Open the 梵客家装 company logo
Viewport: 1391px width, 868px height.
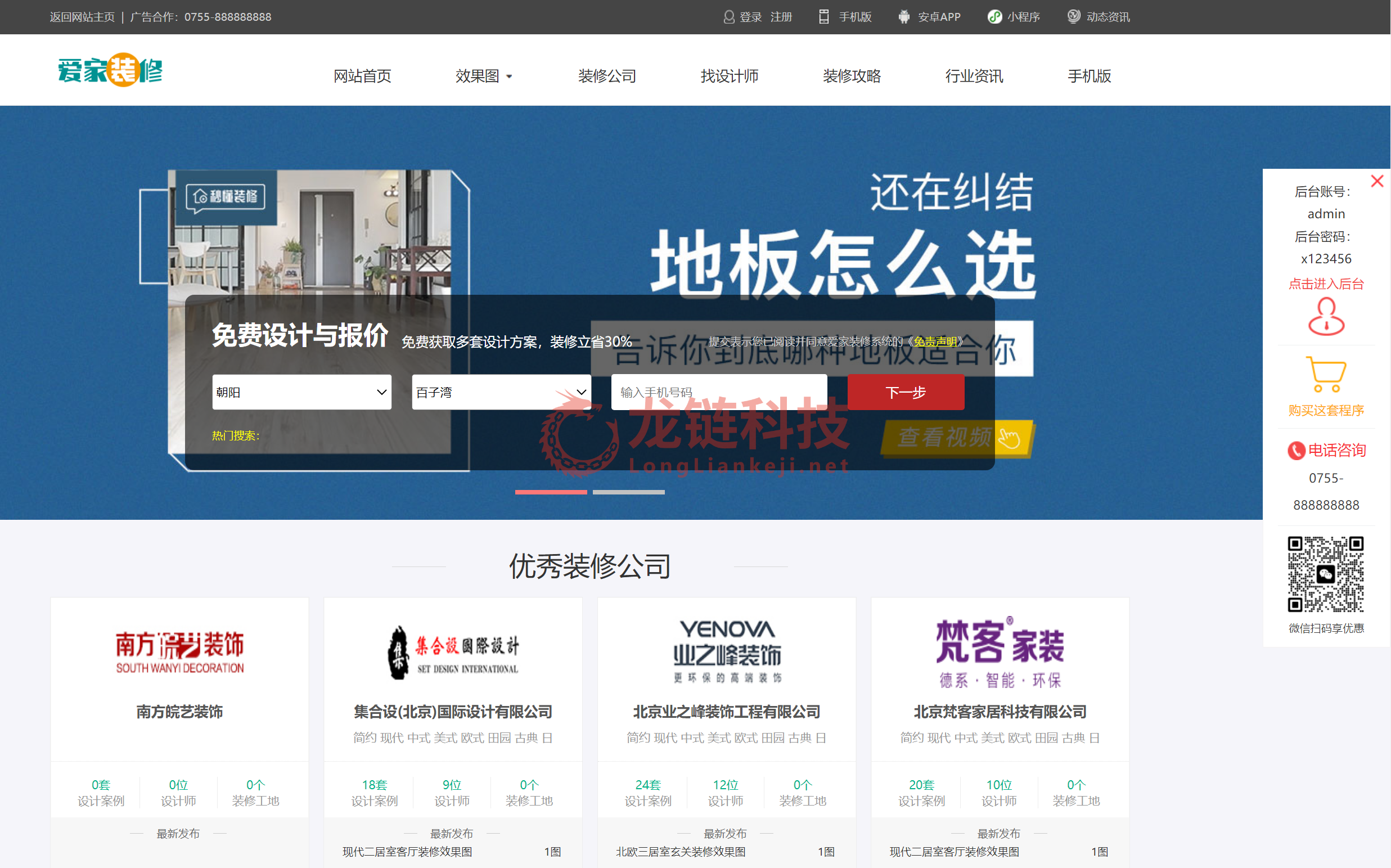click(x=1000, y=653)
